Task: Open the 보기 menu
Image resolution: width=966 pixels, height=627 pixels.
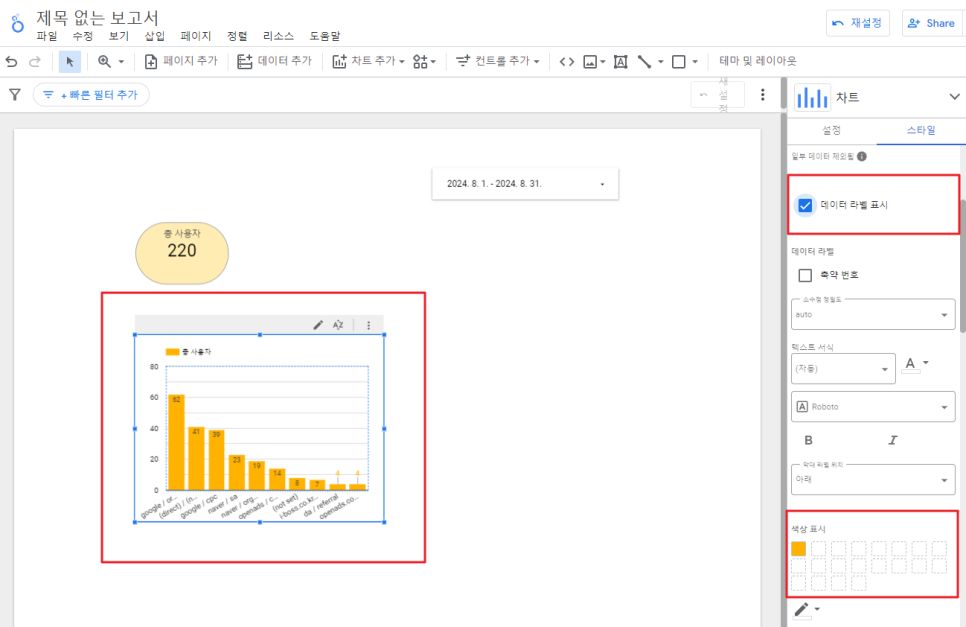Action: [x=119, y=36]
